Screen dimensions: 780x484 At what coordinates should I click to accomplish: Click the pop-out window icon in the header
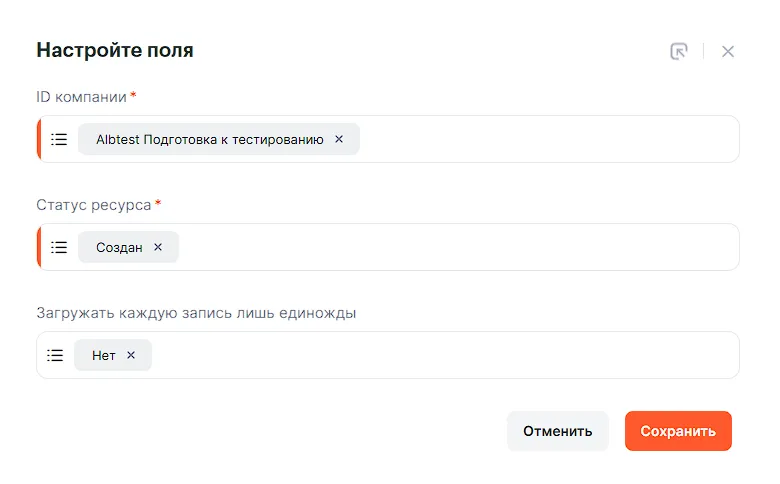(679, 51)
